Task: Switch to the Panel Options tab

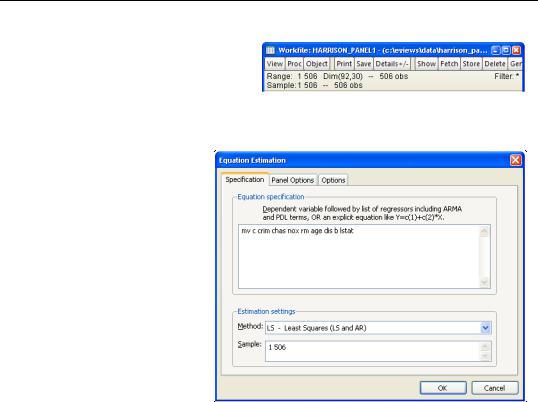Action: point(292,180)
